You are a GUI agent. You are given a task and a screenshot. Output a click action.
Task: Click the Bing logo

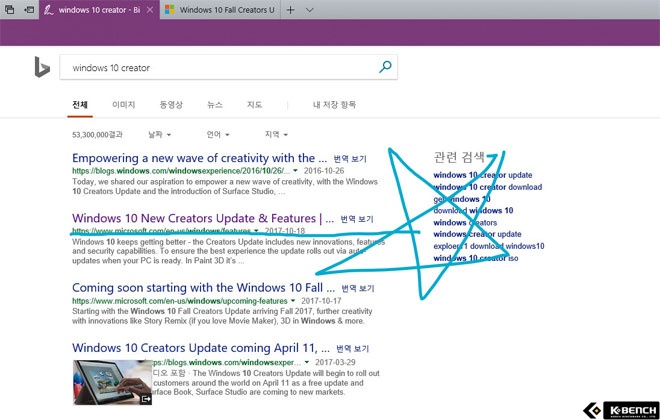[42, 67]
